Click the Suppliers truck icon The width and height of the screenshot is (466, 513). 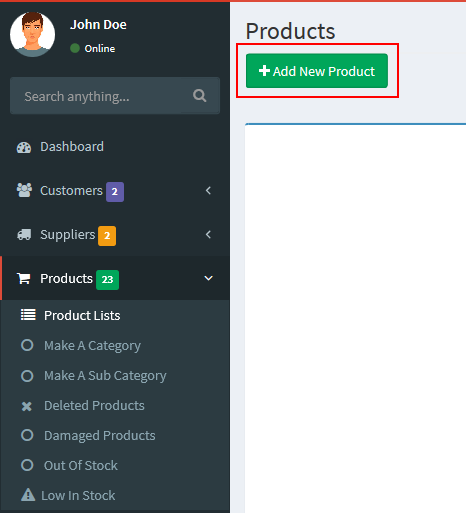pos(24,235)
